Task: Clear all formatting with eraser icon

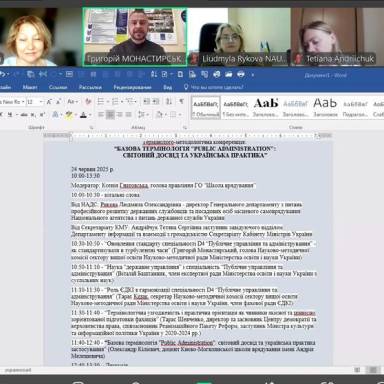Action: (88, 102)
